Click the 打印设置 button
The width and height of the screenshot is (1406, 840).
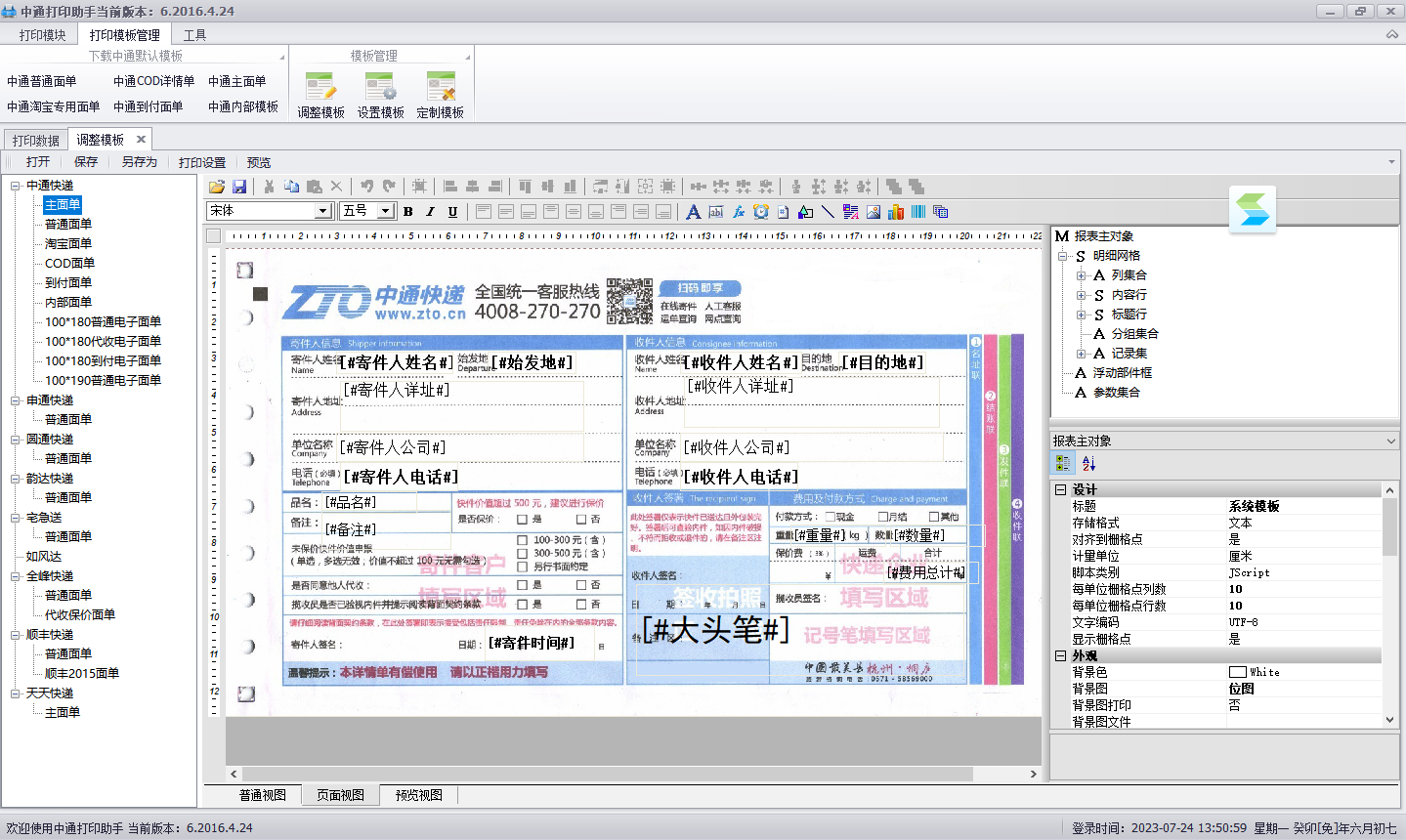(x=202, y=162)
